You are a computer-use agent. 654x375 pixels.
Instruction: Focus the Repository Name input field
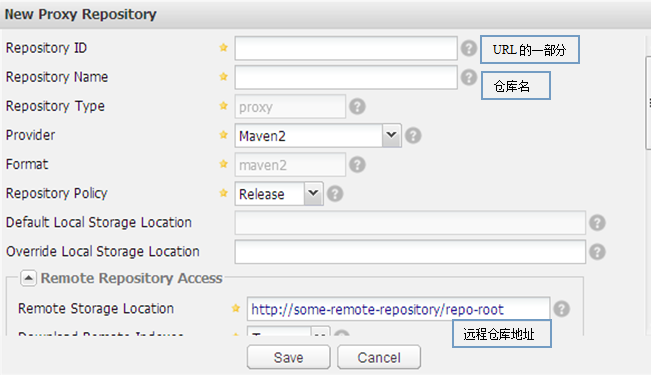click(x=346, y=78)
